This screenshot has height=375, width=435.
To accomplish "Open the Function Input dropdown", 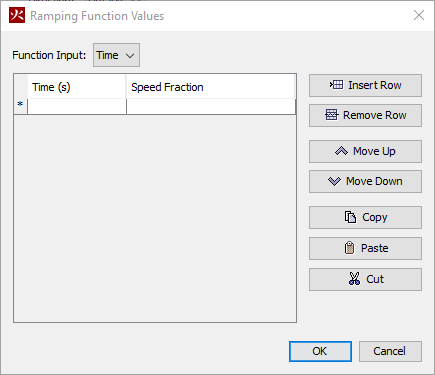I will [x=116, y=55].
